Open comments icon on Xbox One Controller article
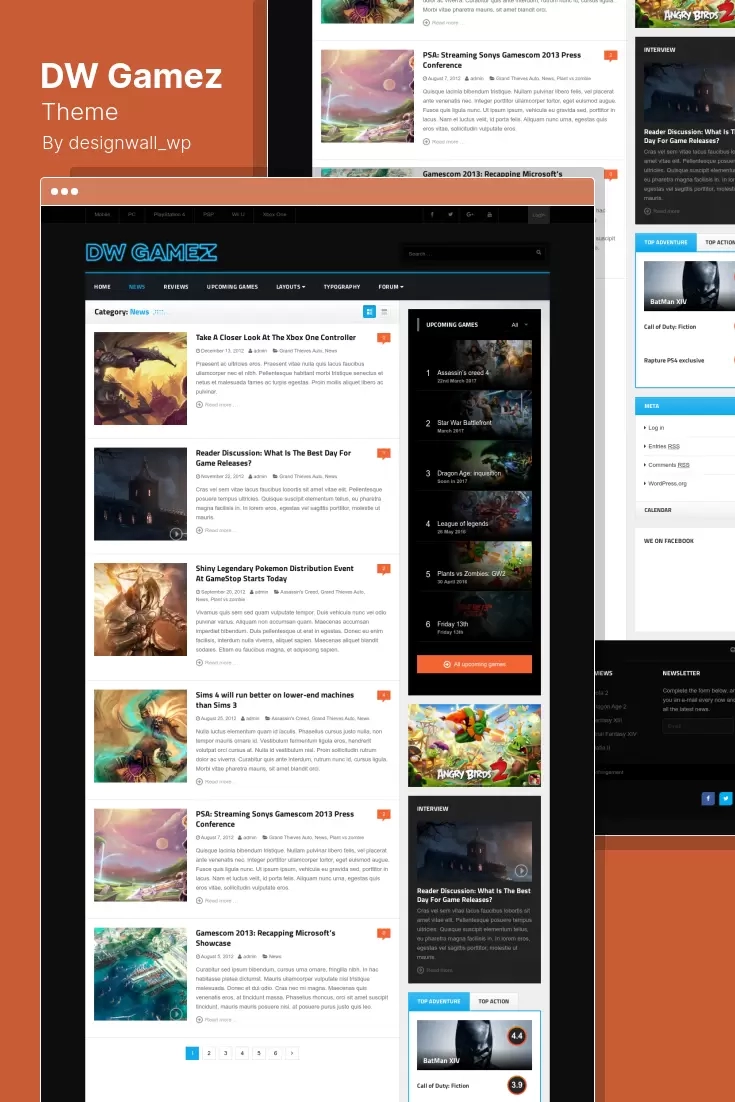The width and height of the screenshot is (735, 1102). (384, 338)
